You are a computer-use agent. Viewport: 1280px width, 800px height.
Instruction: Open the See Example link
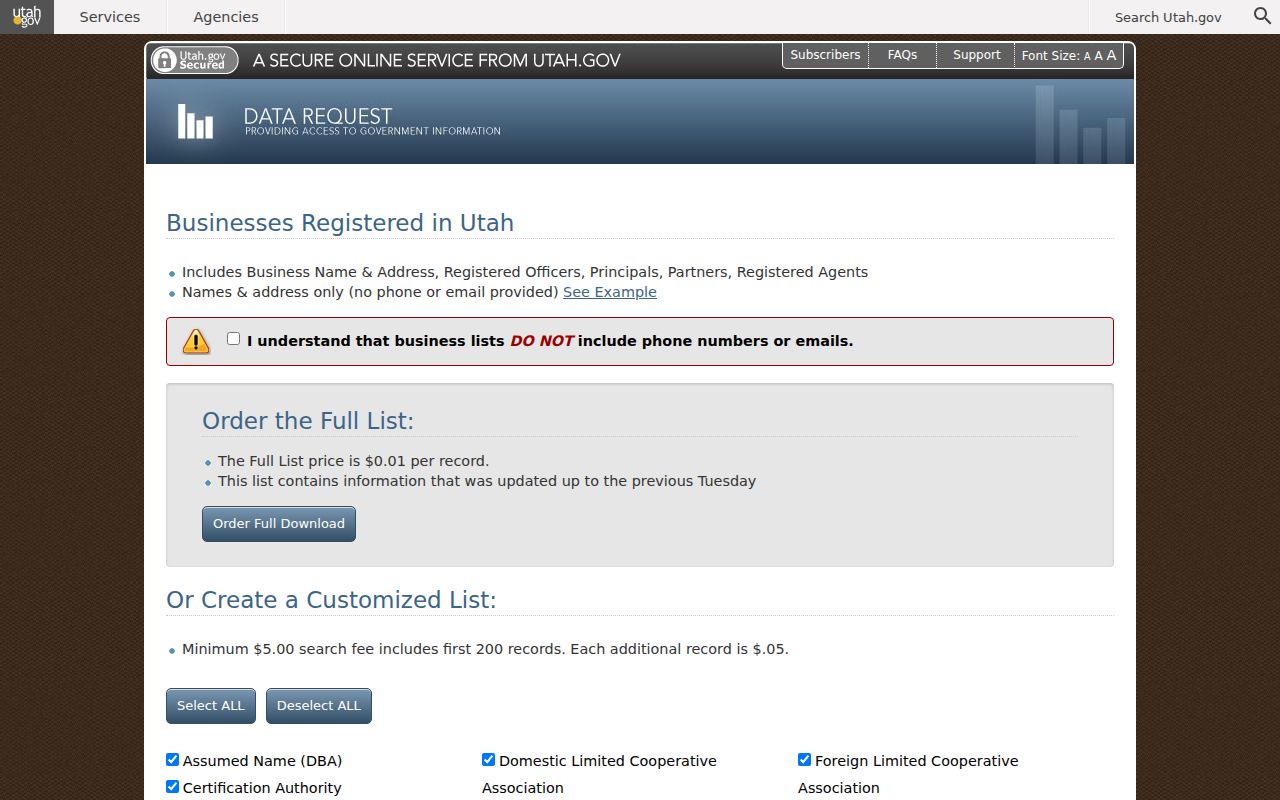(x=610, y=292)
